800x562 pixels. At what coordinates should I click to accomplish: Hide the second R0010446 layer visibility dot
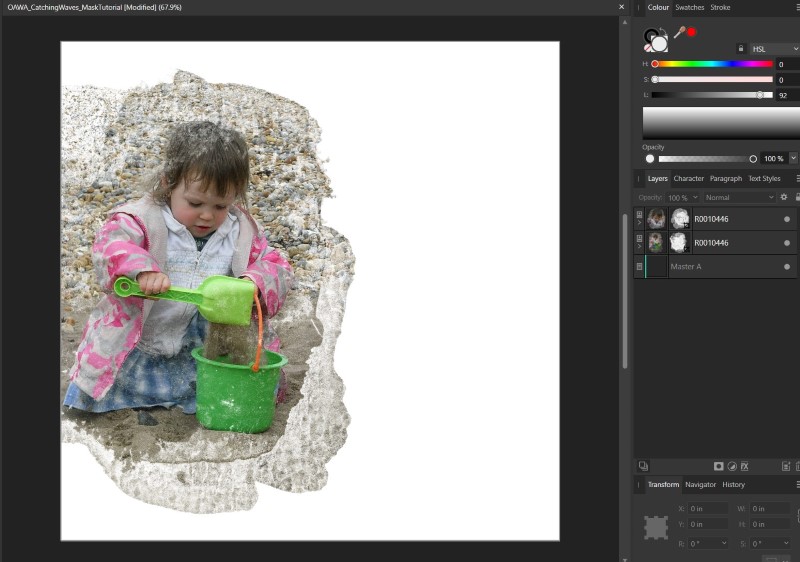click(x=787, y=243)
